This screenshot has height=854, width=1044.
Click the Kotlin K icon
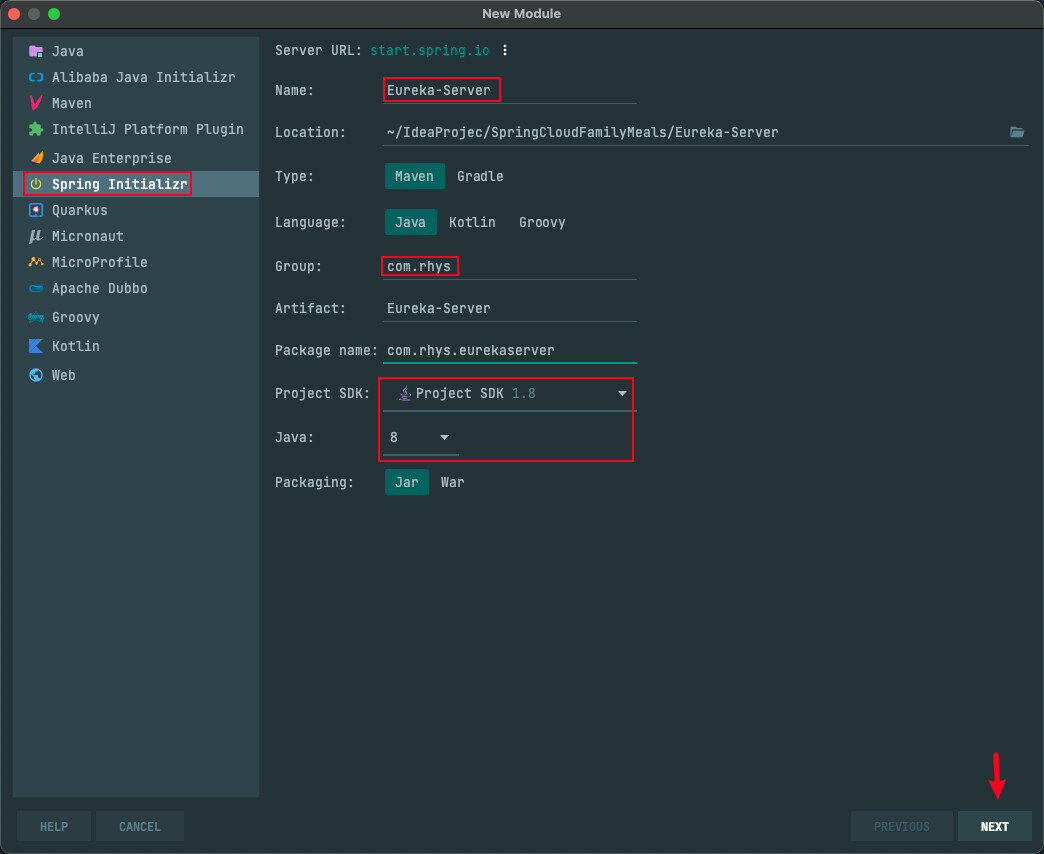click(x=36, y=346)
